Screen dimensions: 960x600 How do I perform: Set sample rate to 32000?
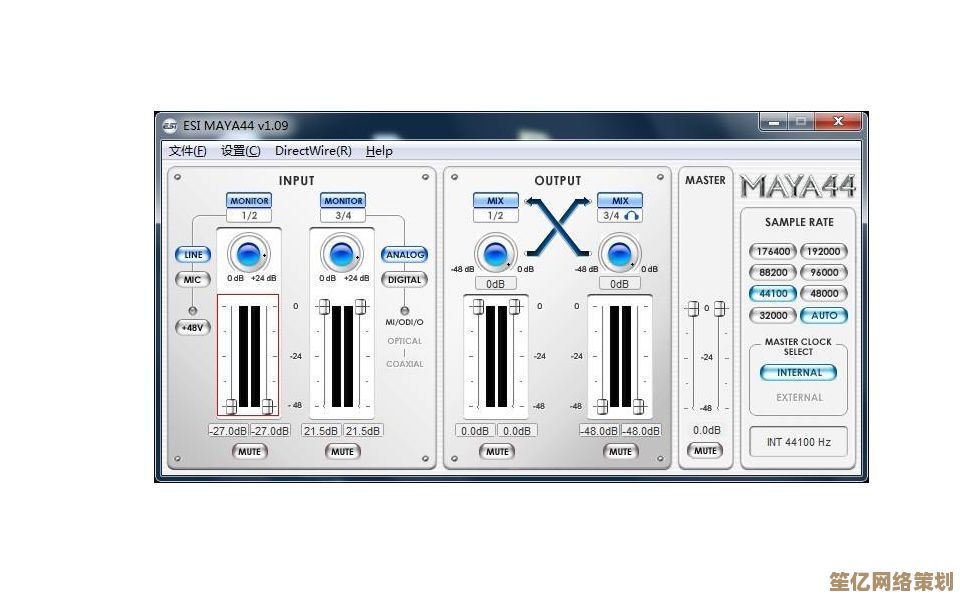(773, 315)
